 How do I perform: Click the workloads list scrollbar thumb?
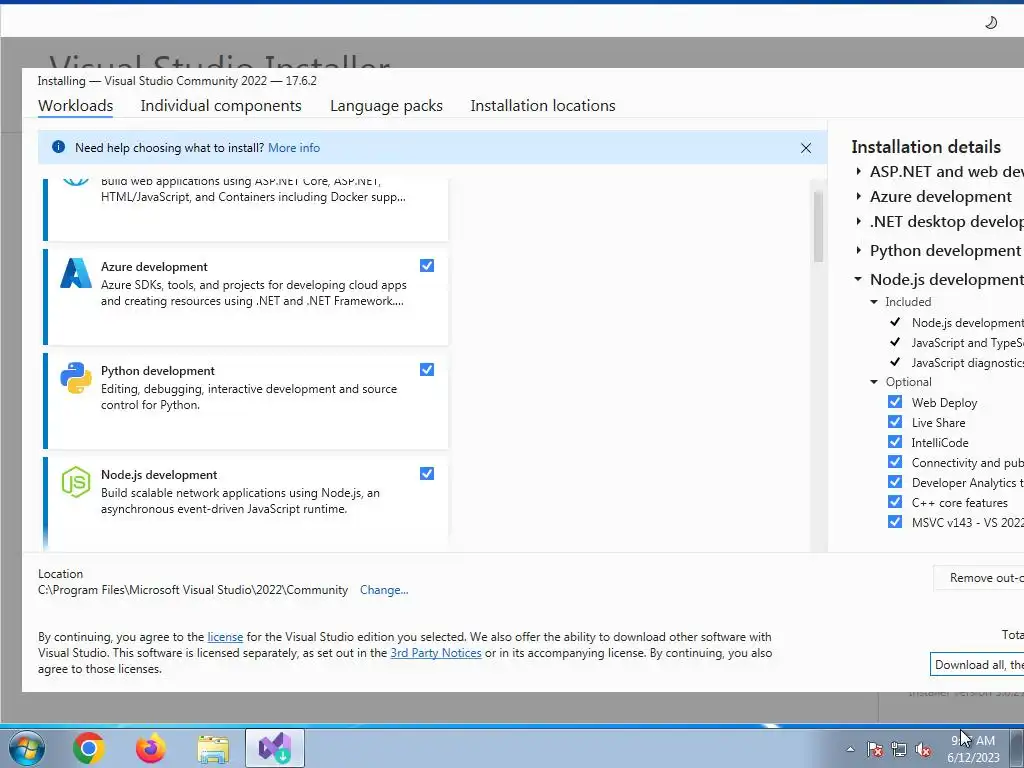[818, 227]
